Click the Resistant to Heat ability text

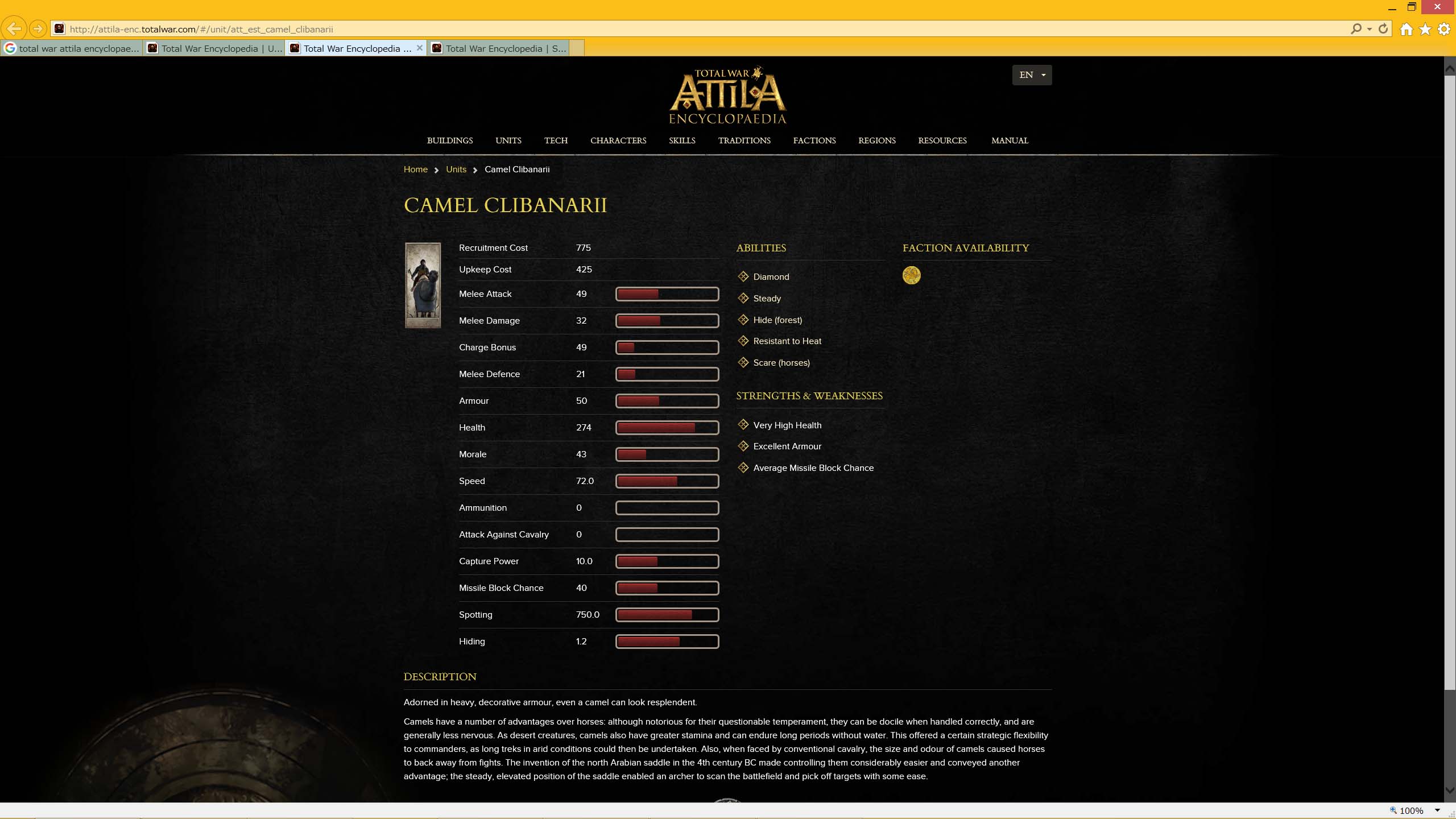click(x=787, y=341)
